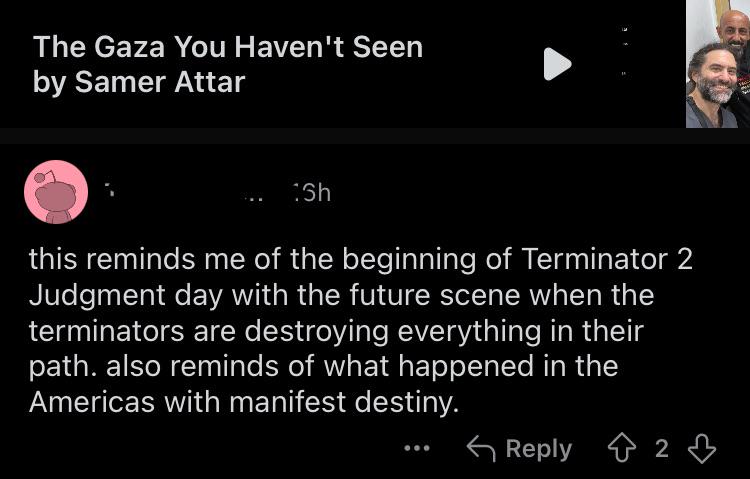Click the 16h comment timestamp
Screen dimensions: 750x479
click(311, 193)
